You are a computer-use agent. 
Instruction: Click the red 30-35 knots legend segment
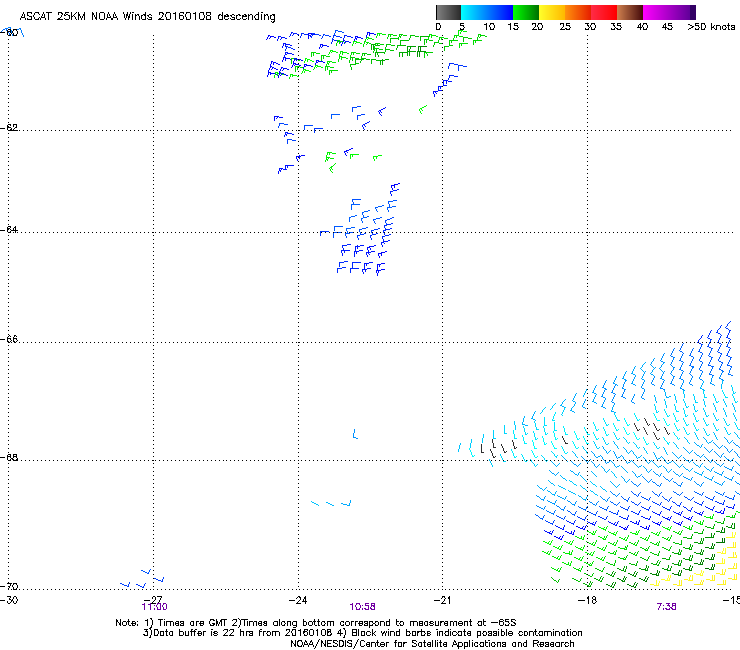(604, 12)
